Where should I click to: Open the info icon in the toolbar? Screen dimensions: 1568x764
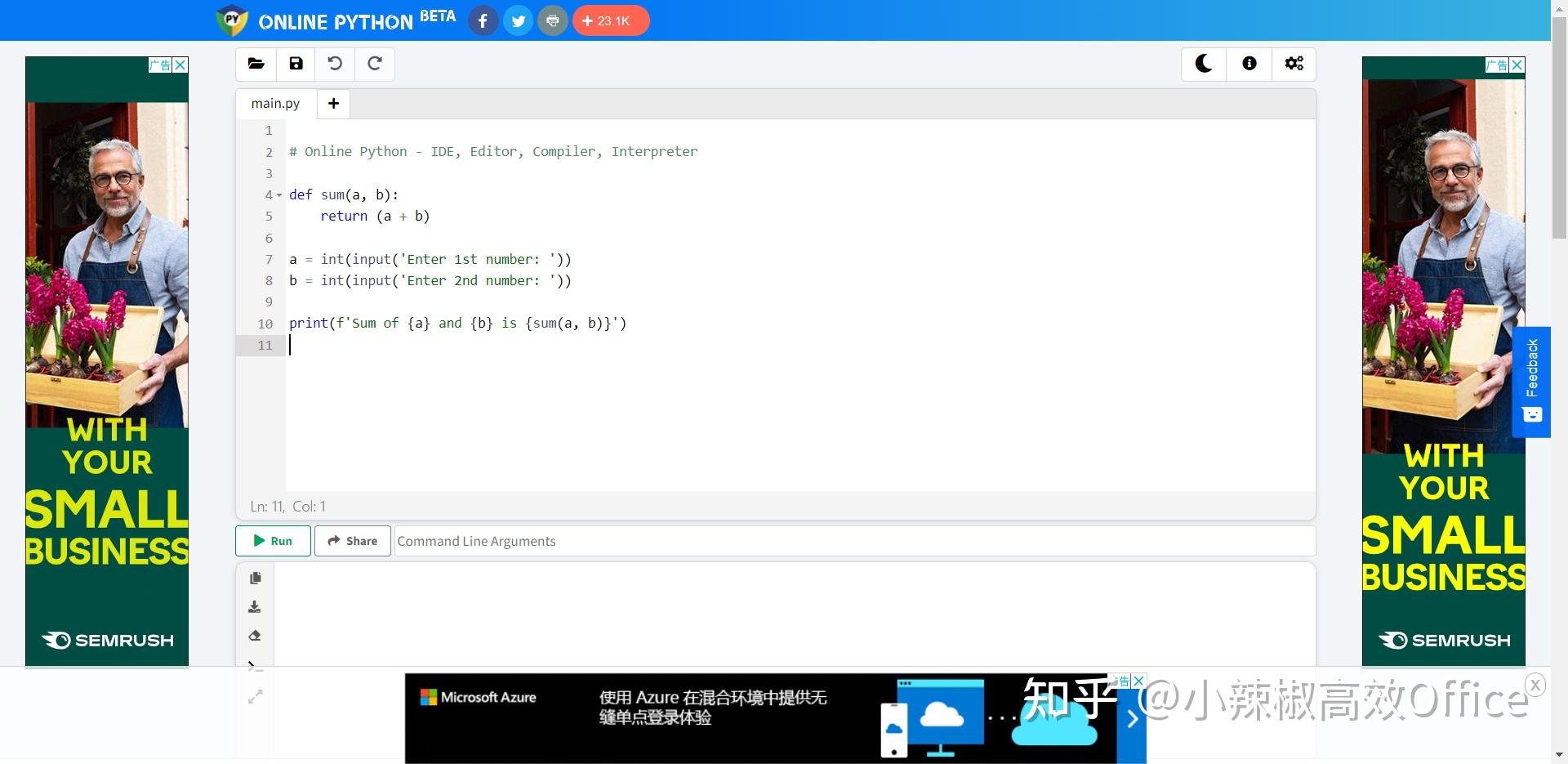coord(1249,64)
